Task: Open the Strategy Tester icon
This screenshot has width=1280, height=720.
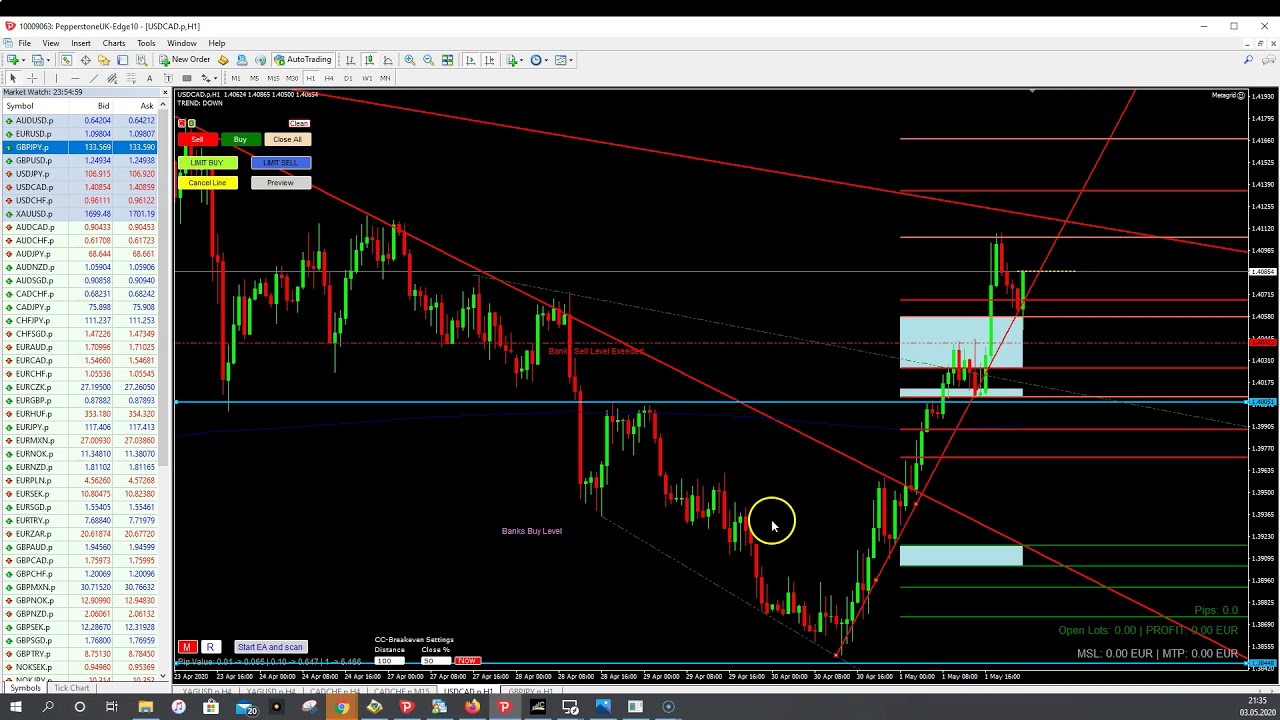Action: tap(141, 60)
